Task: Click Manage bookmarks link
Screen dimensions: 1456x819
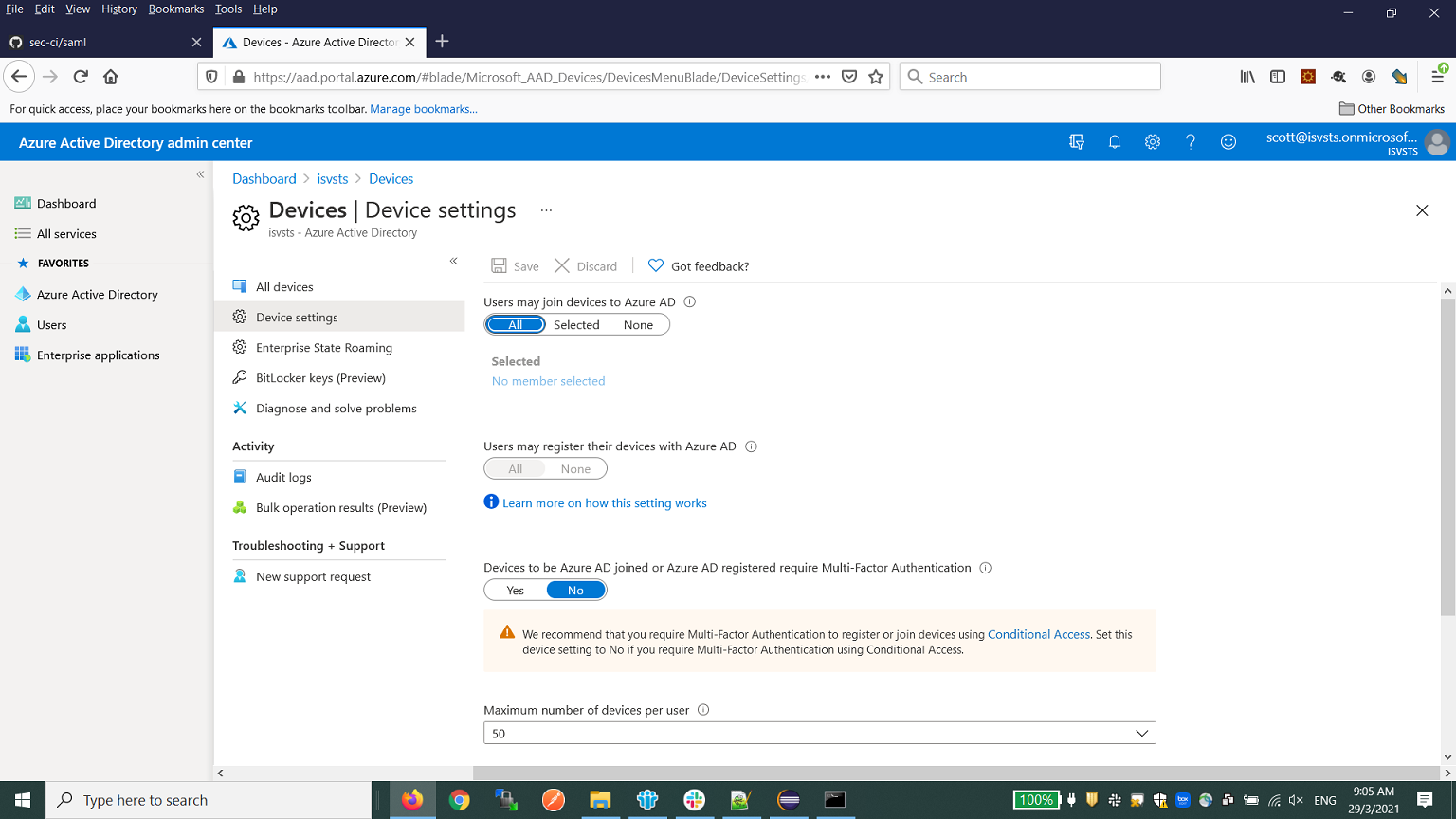Action: pyautogui.click(x=424, y=109)
